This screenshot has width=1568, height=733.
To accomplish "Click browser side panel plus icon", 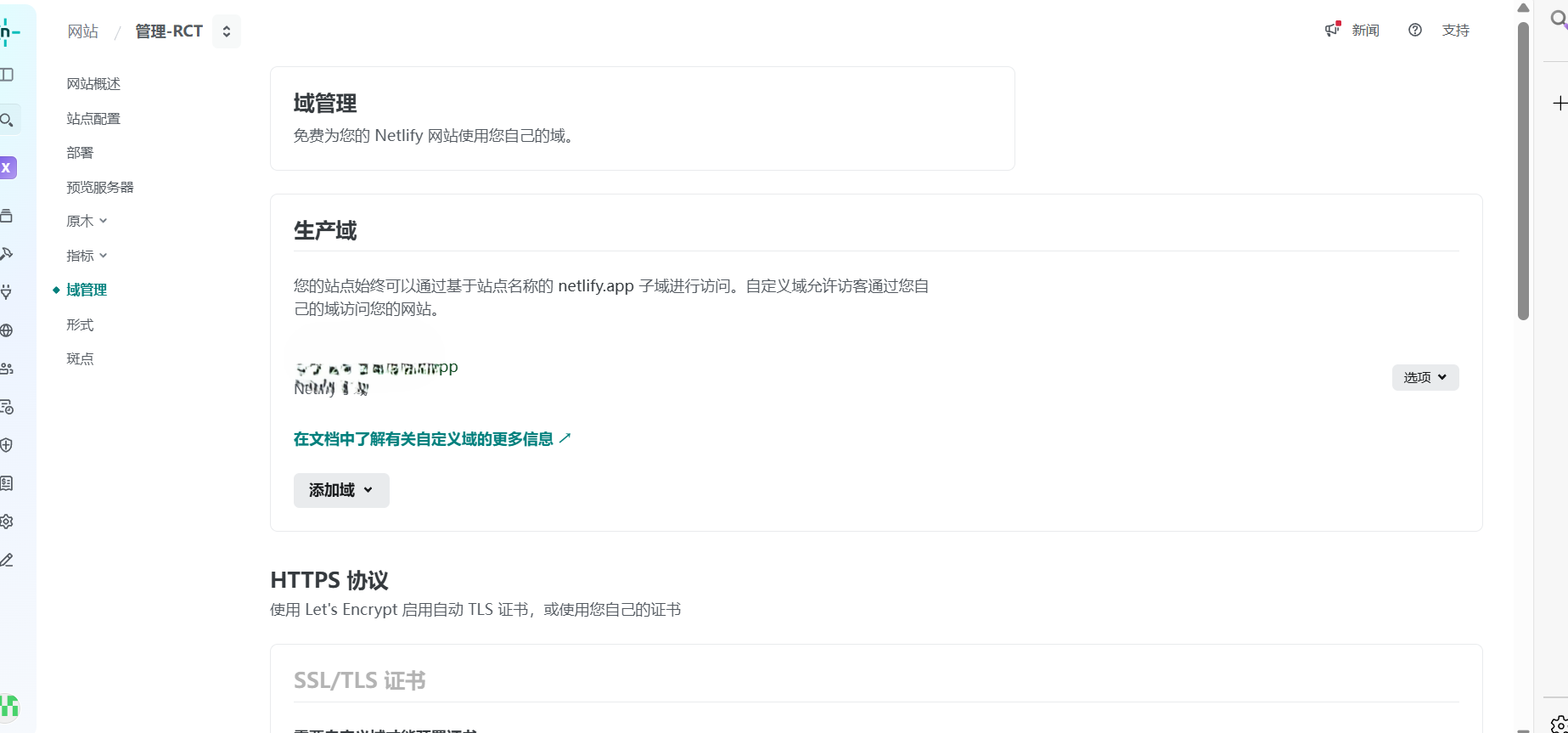I will tap(1560, 104).
